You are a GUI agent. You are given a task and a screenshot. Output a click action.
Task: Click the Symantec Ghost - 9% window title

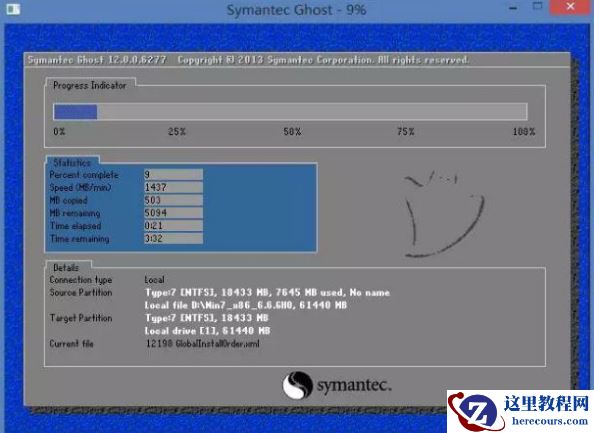pyautogui.click(x=296, y=10)
